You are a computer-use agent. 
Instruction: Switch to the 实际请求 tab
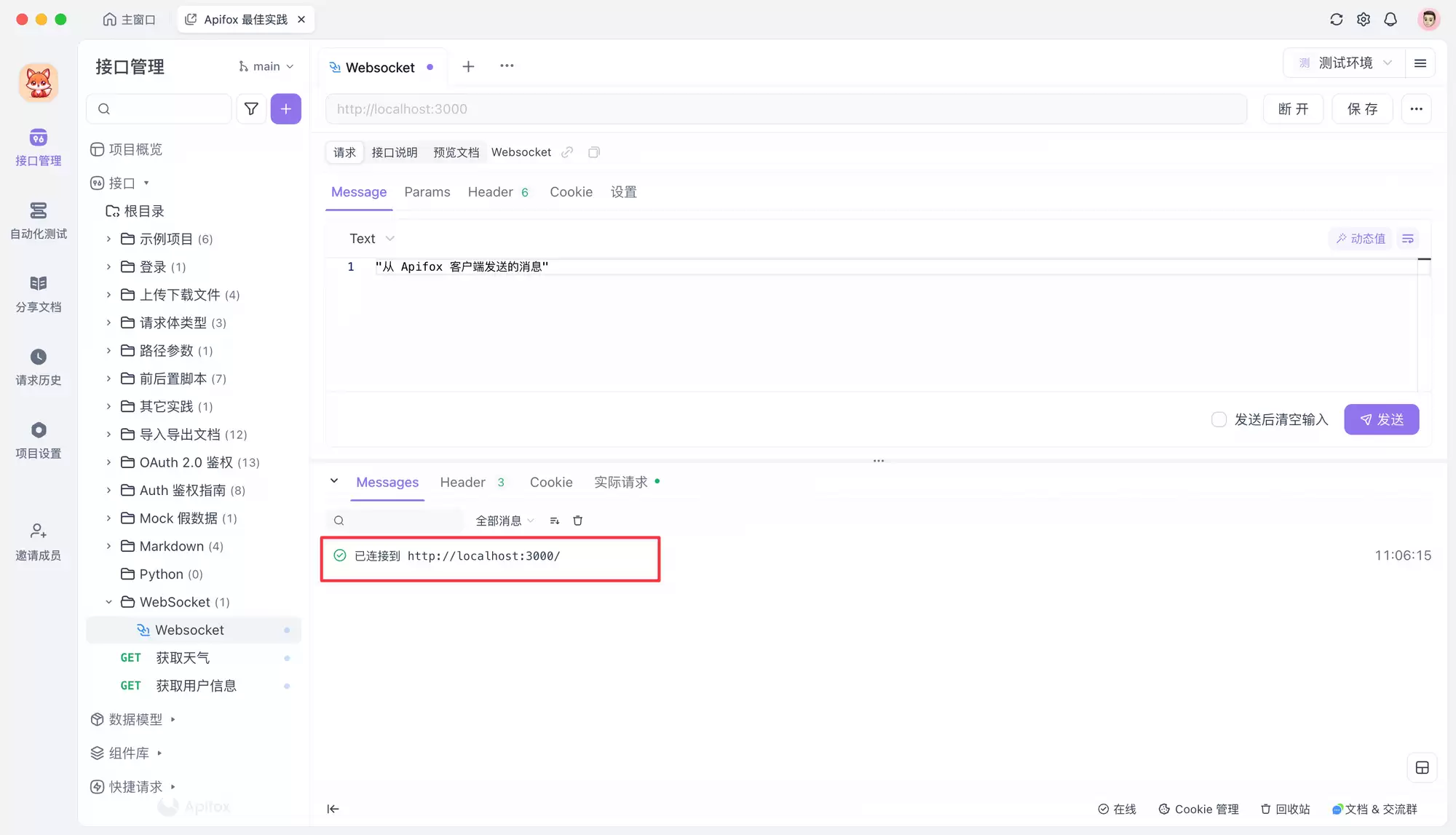(x=627, y=483)
